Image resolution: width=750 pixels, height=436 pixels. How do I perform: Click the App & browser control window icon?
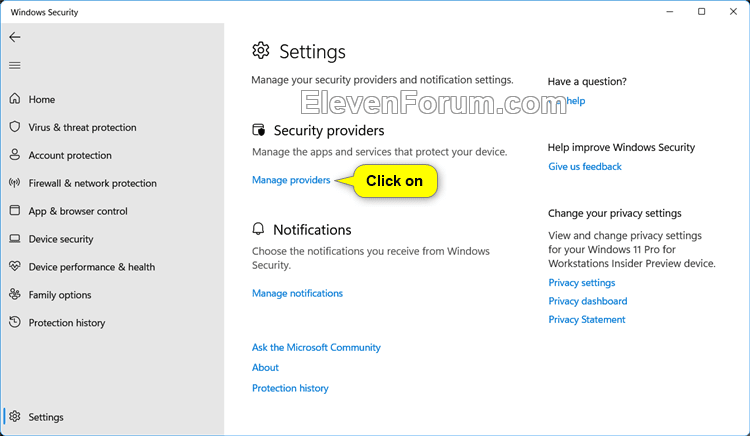tap(15, 210)
